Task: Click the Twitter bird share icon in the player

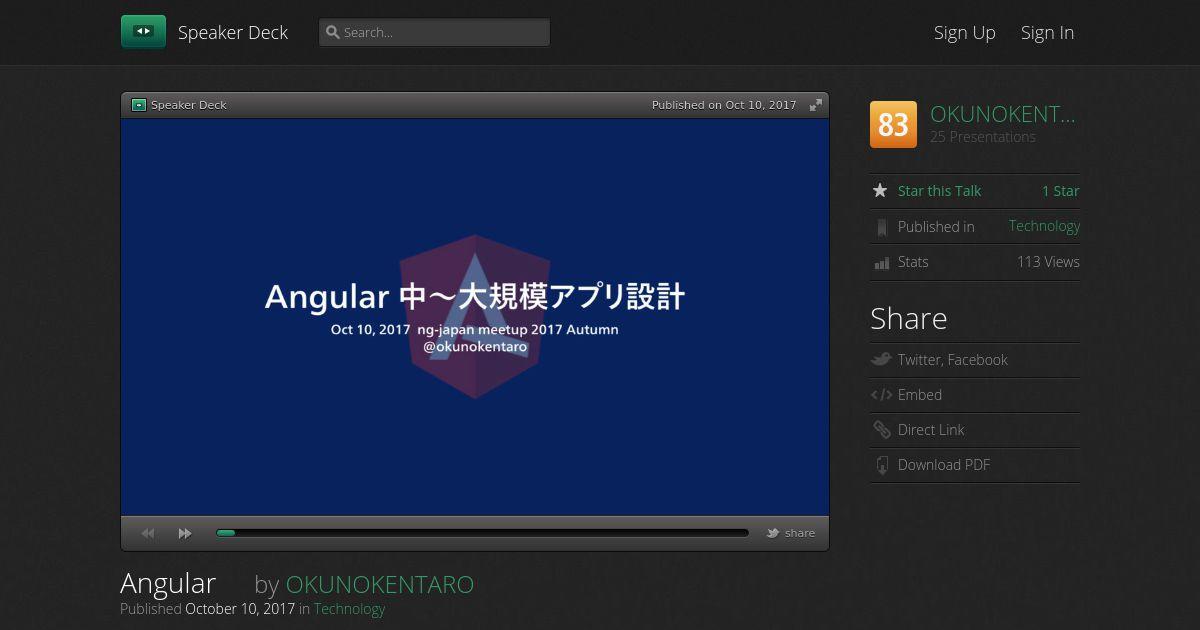Action: pos(772,533)
